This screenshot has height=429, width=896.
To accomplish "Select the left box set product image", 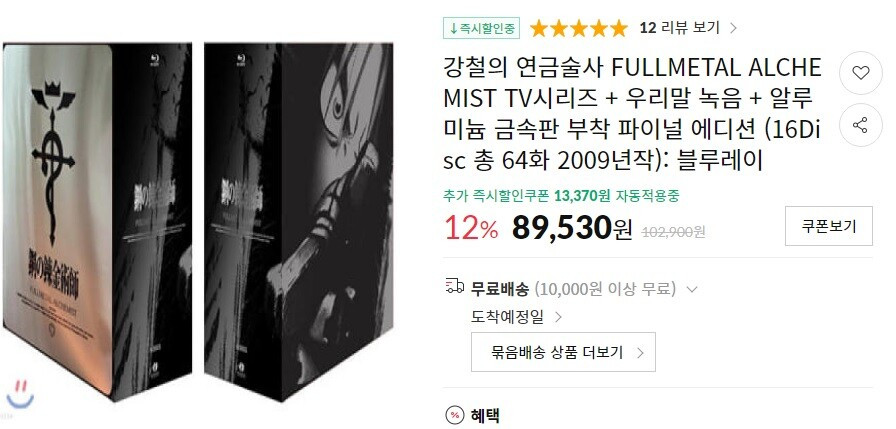I will [x=97, y=221].
